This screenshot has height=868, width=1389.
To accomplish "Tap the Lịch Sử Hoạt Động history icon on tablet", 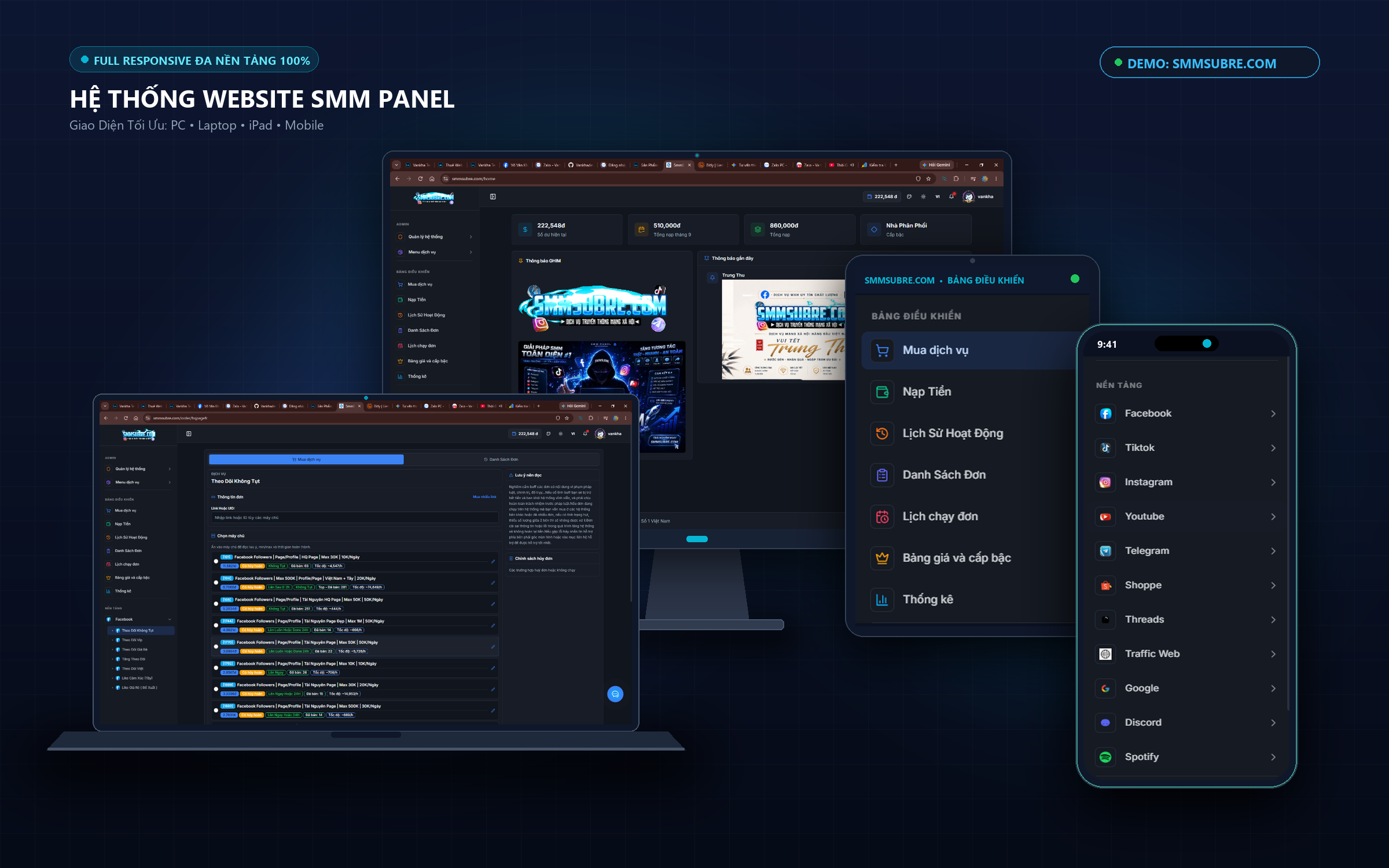I will tap(882, 433).
